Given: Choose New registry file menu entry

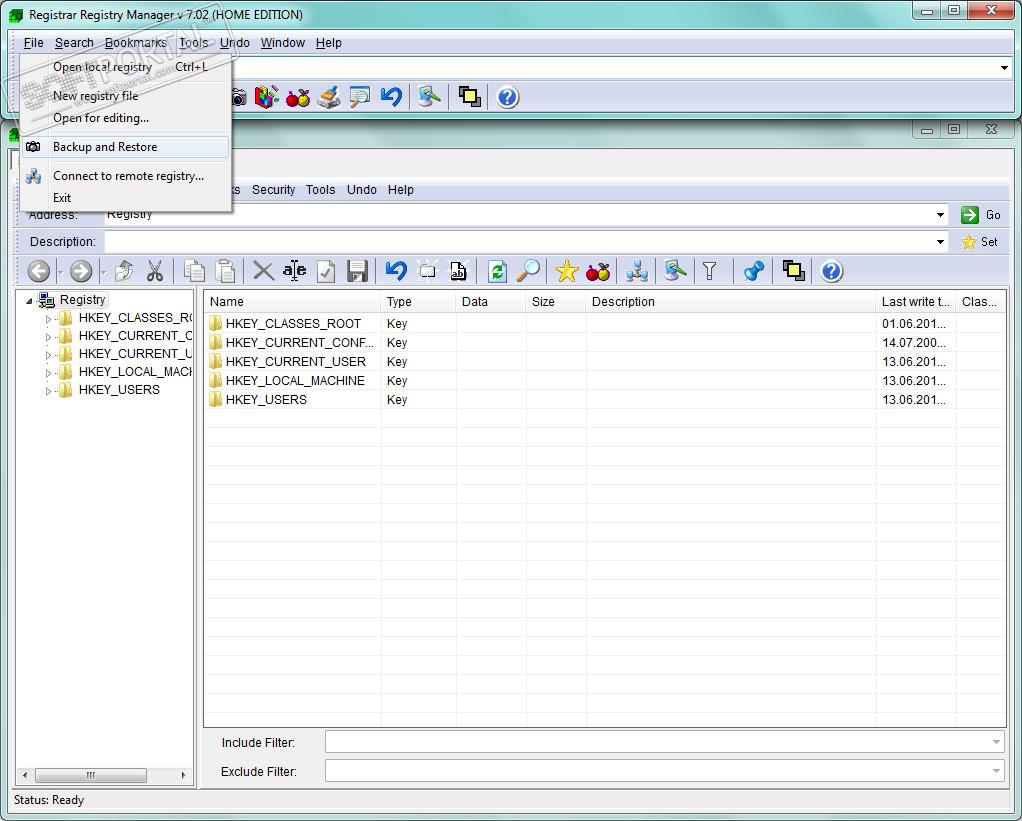Looking at the screenshot, I should pyautogui.click(x=125, y=96).
